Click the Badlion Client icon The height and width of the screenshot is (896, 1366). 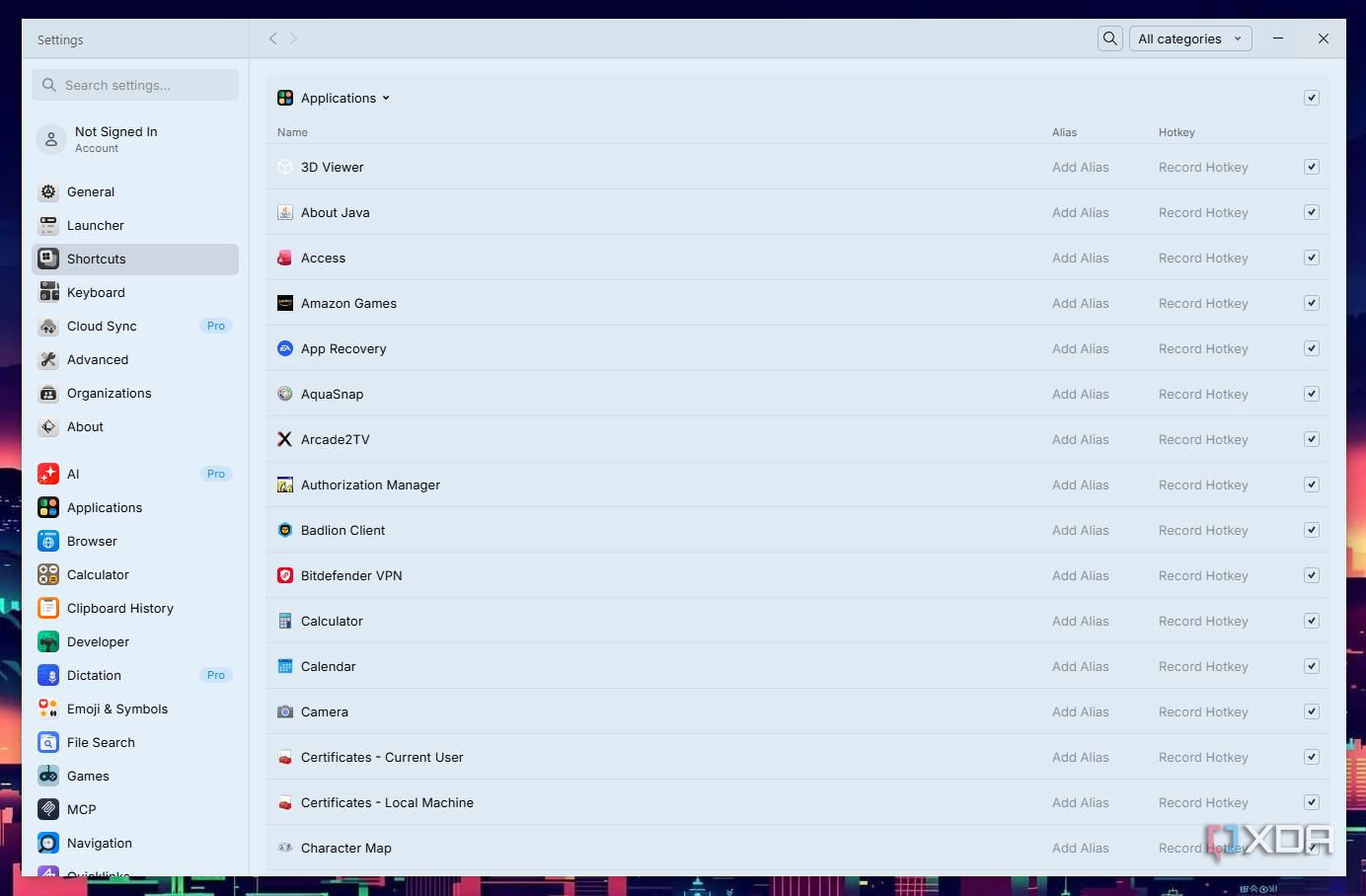[285, 530]
